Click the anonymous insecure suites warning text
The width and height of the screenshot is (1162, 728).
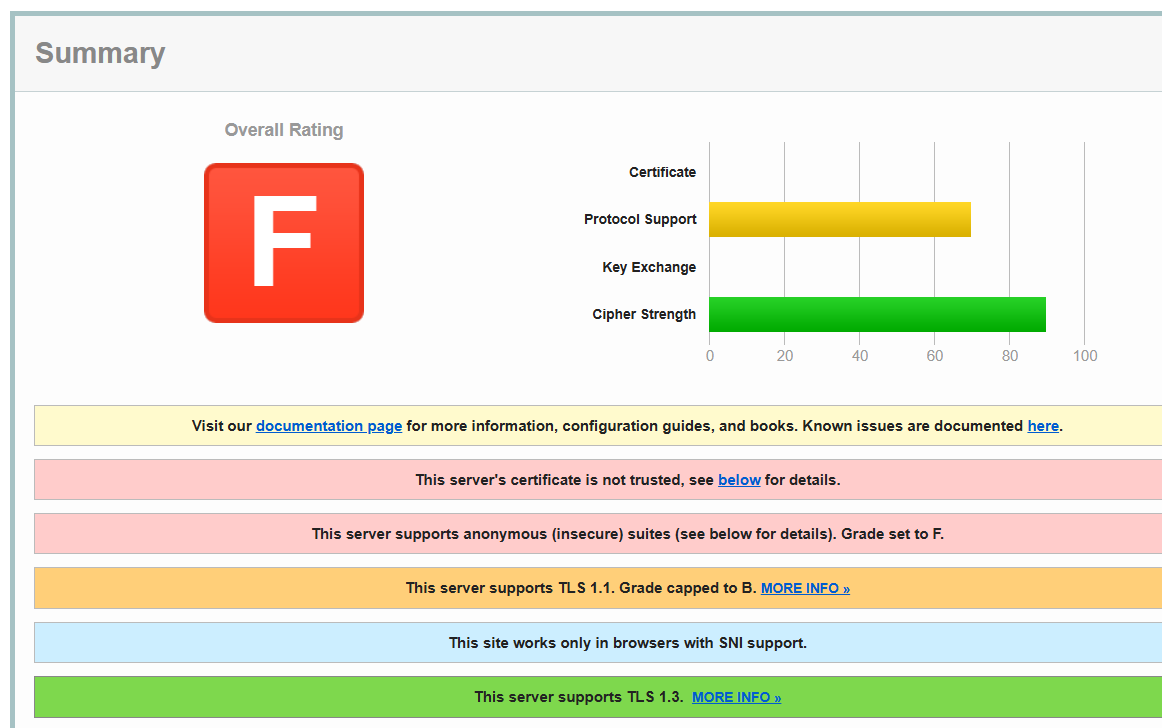point(627,534)
